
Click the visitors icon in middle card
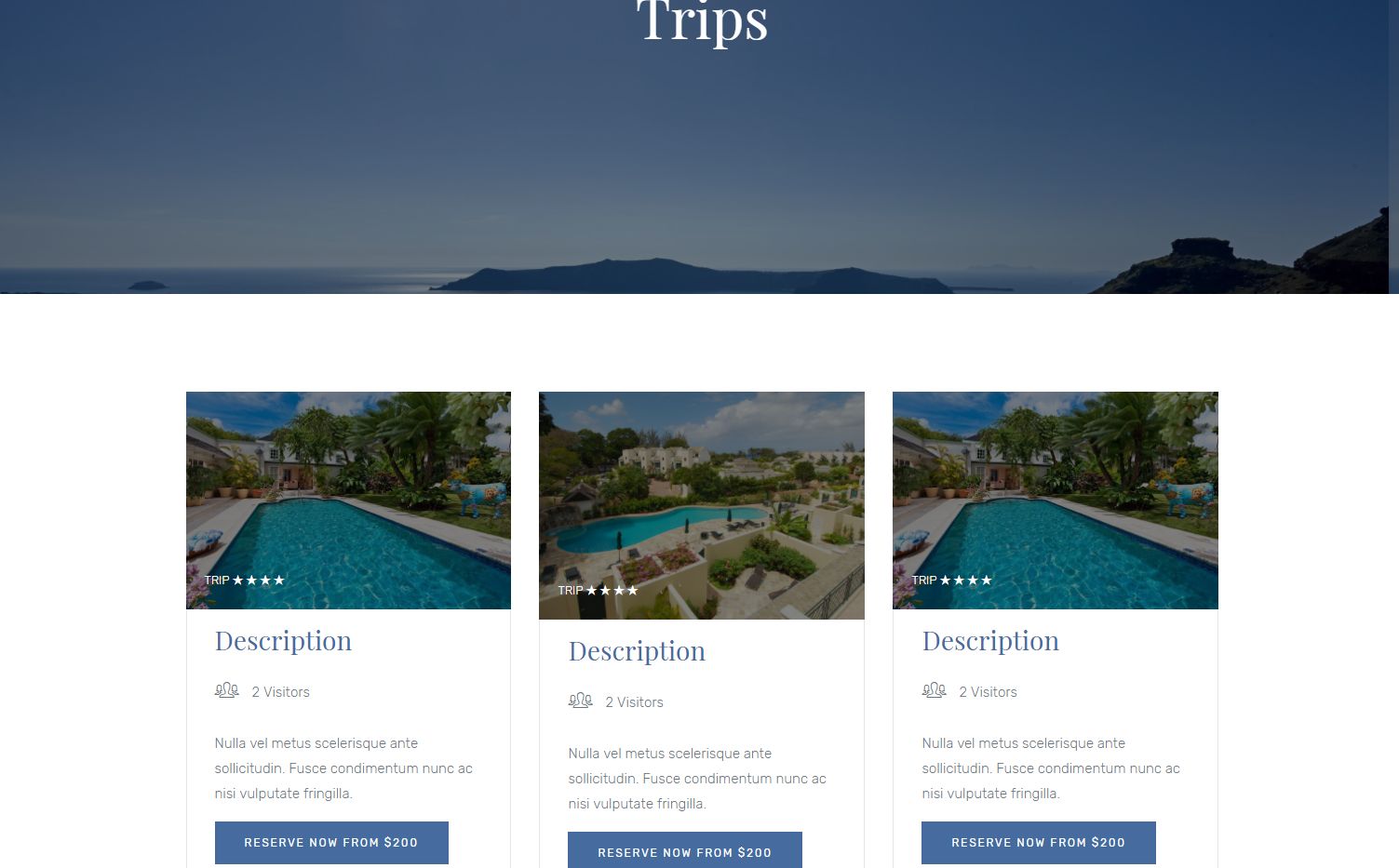coord(580,701)
